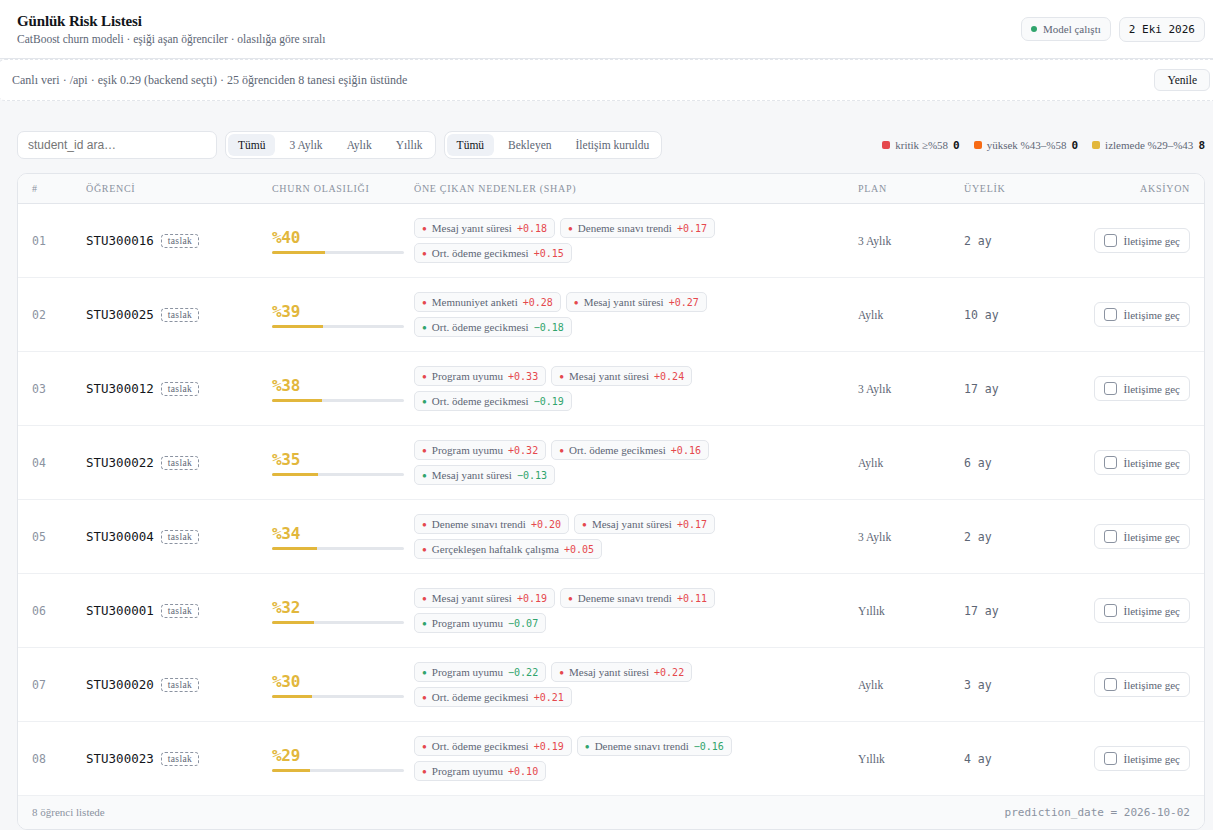
Task: Click the churn probability bar for STU300016
Action: click(338, 252)
